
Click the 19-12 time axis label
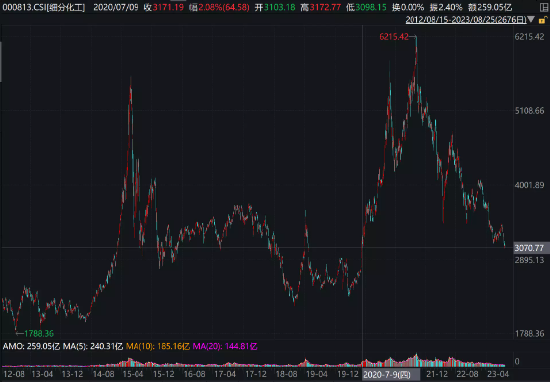347,374
